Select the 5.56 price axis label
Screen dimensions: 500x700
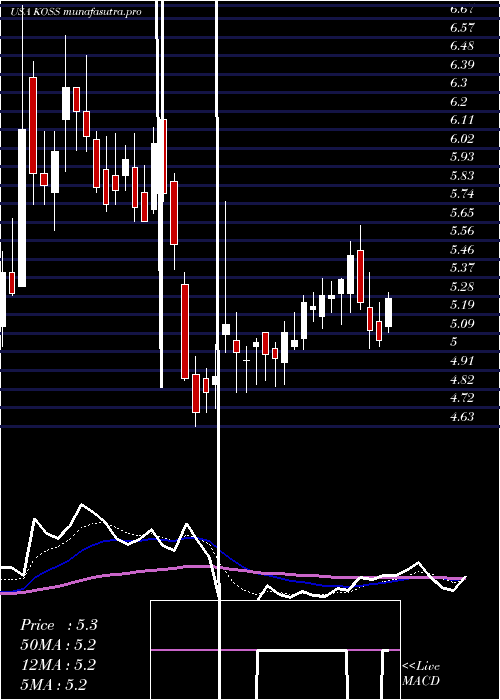[462, 231]
